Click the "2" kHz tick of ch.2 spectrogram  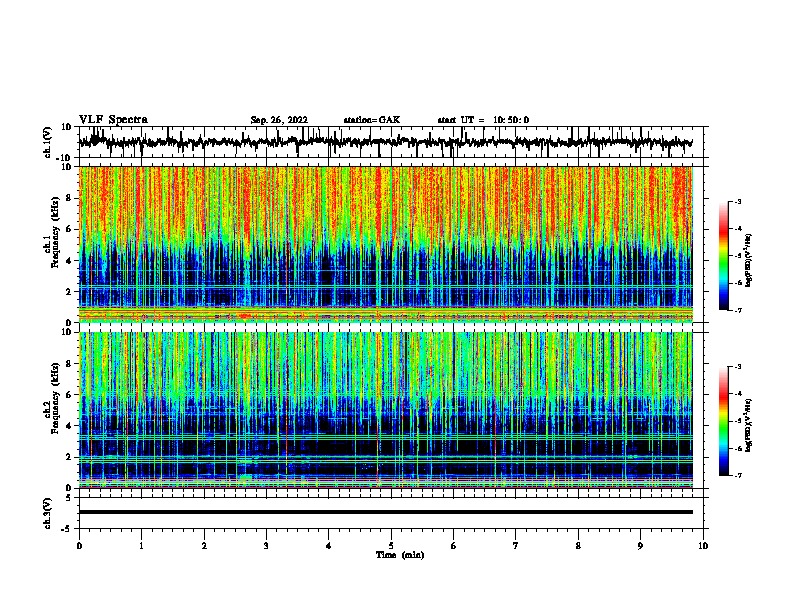coord(69,457)
